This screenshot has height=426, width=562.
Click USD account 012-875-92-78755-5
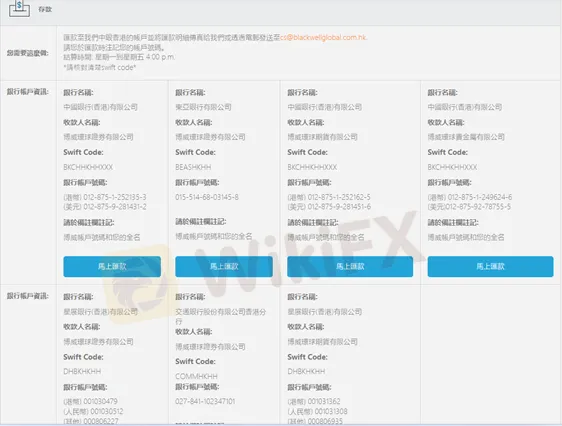(469, 207)
